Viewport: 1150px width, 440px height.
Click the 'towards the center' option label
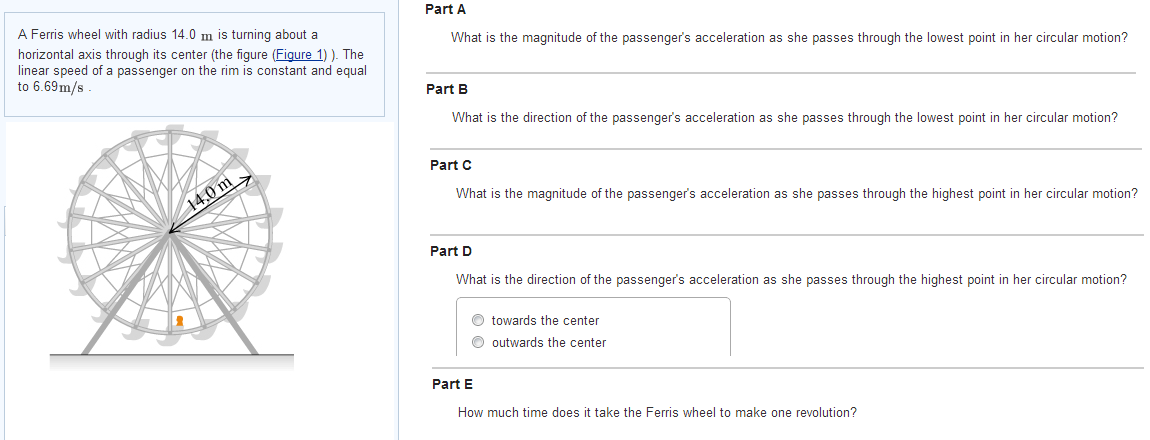(545, 321)
